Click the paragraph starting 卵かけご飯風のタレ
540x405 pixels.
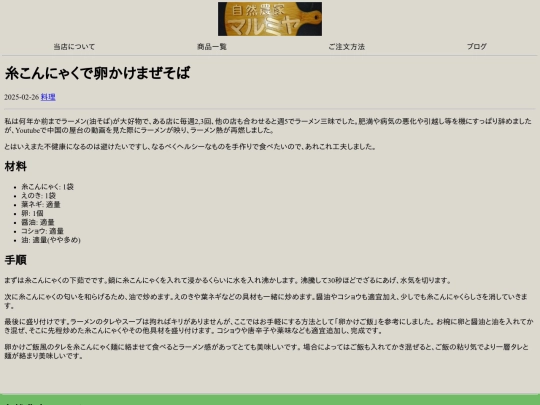(x=266, y=351)
